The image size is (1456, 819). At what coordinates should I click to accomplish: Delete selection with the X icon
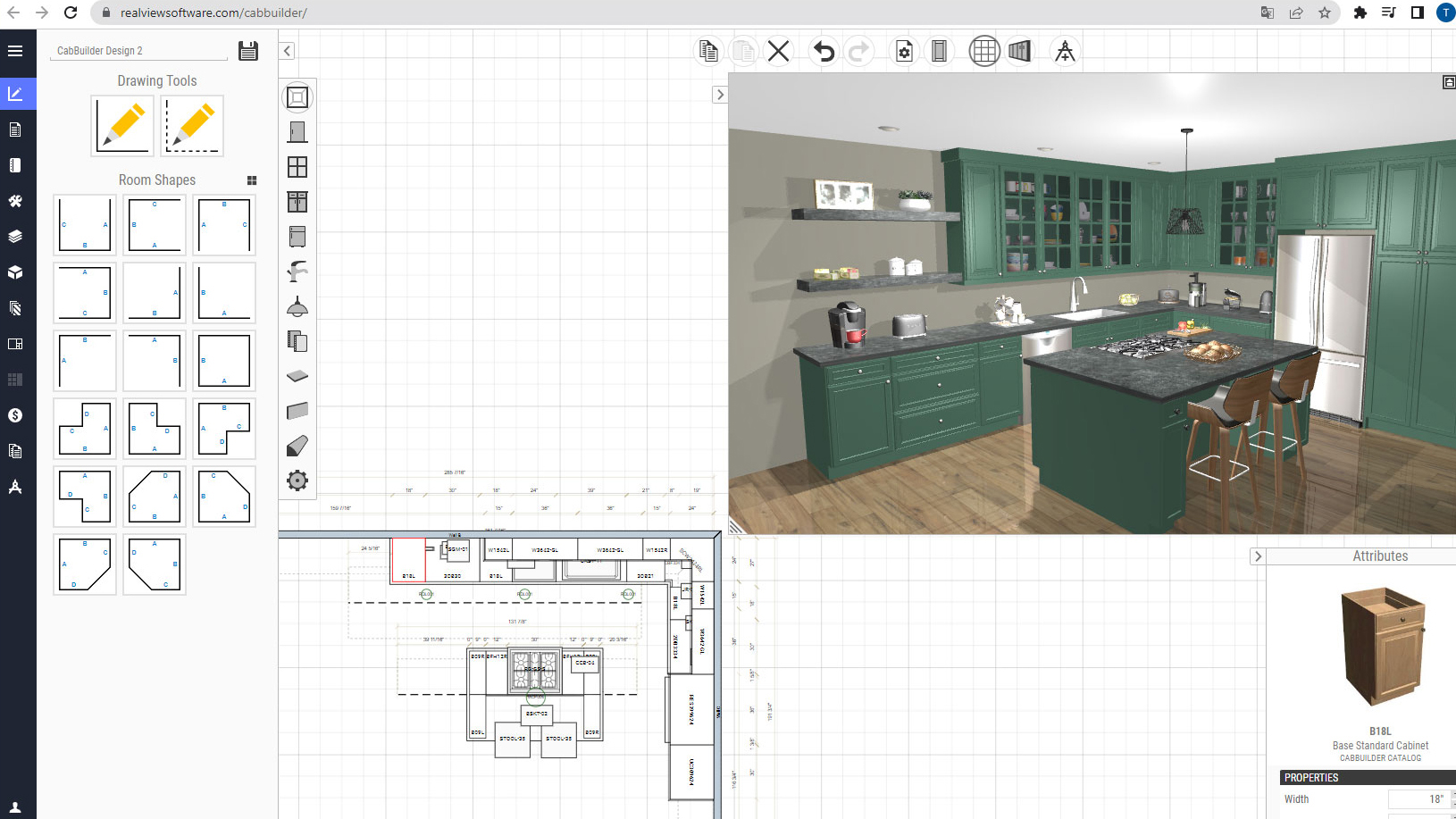779,52
